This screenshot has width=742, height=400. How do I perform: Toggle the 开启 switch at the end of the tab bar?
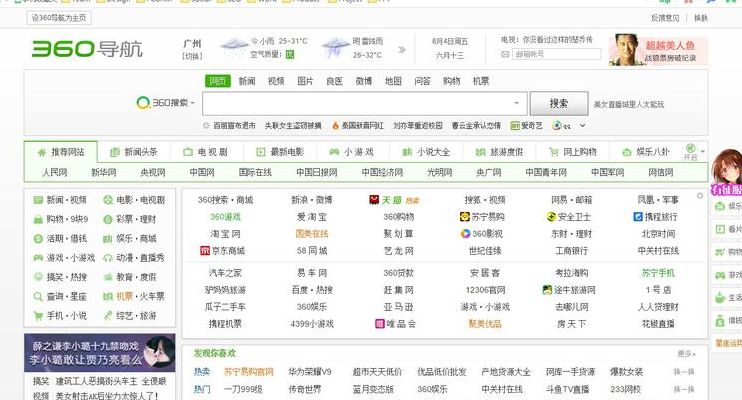[x=690, y=152]
